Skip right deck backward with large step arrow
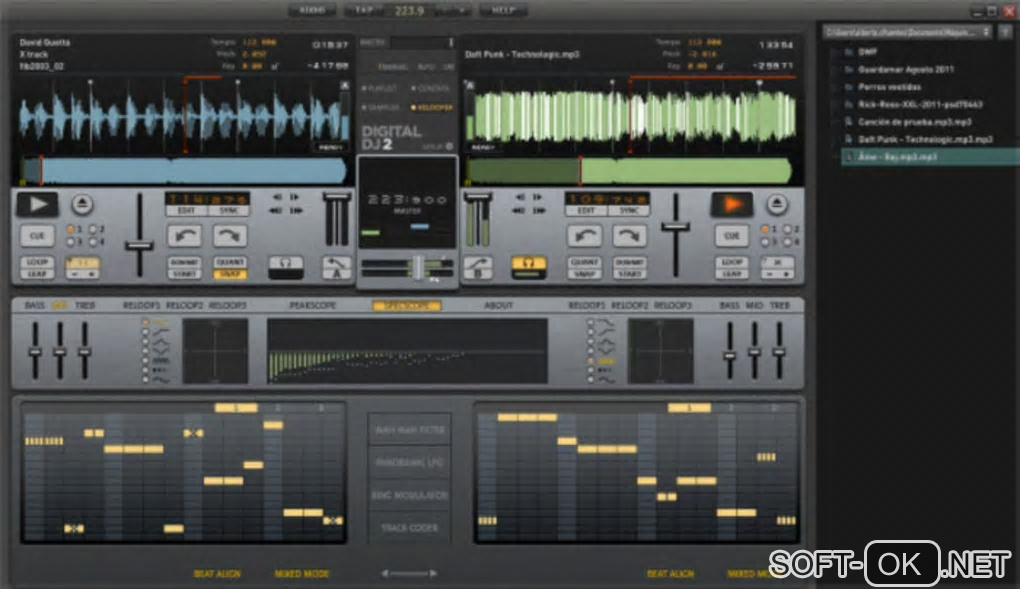 (x=519, y=210)
